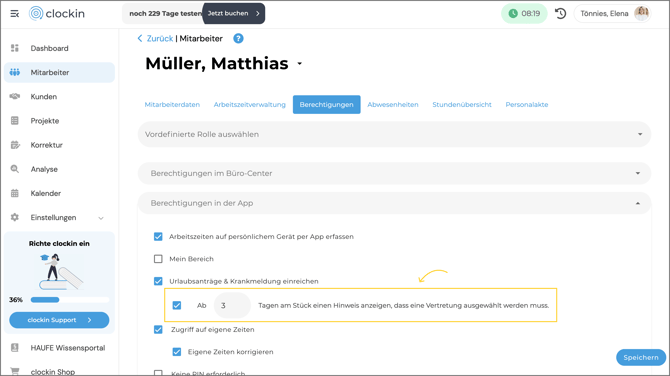Uncheck Zugriff auf eigene Zeiten
670x376 pixels.
pos(158,329)
